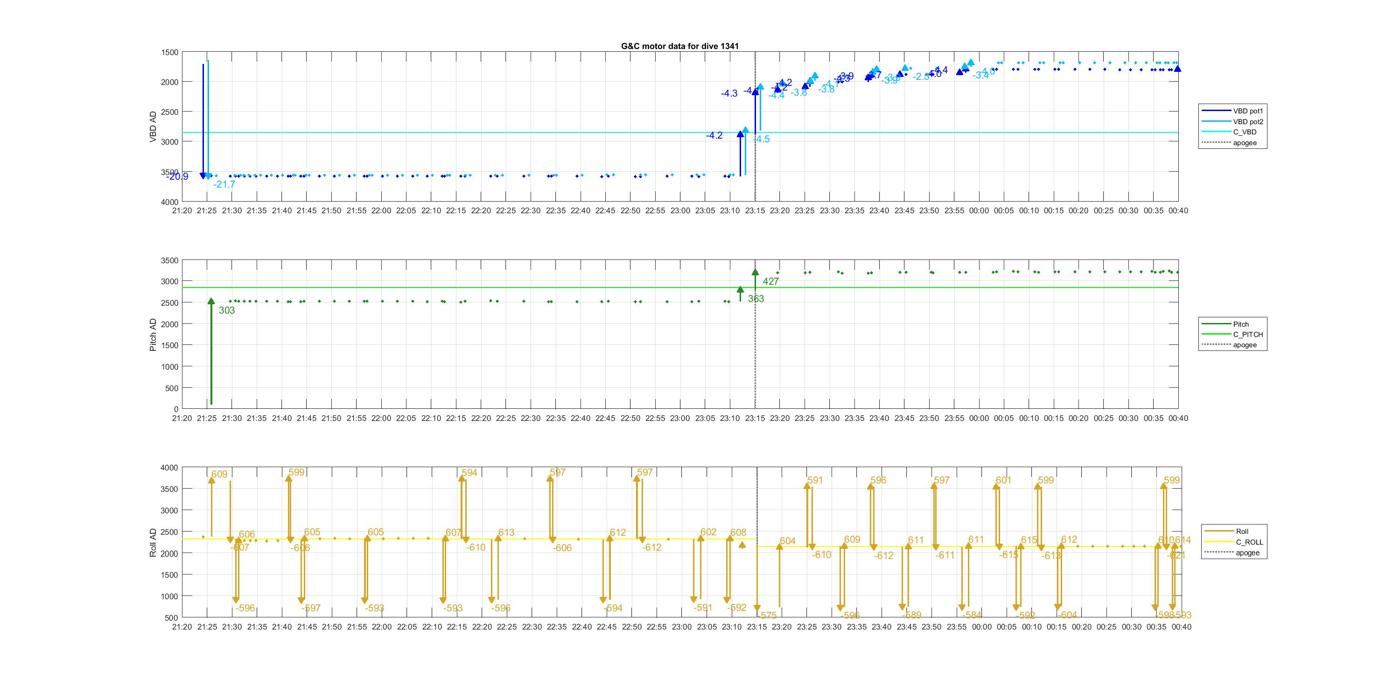Click the "602" roll data label
Image resolution: width=1400 pixels, height=693 pixels.
(709, 533)
